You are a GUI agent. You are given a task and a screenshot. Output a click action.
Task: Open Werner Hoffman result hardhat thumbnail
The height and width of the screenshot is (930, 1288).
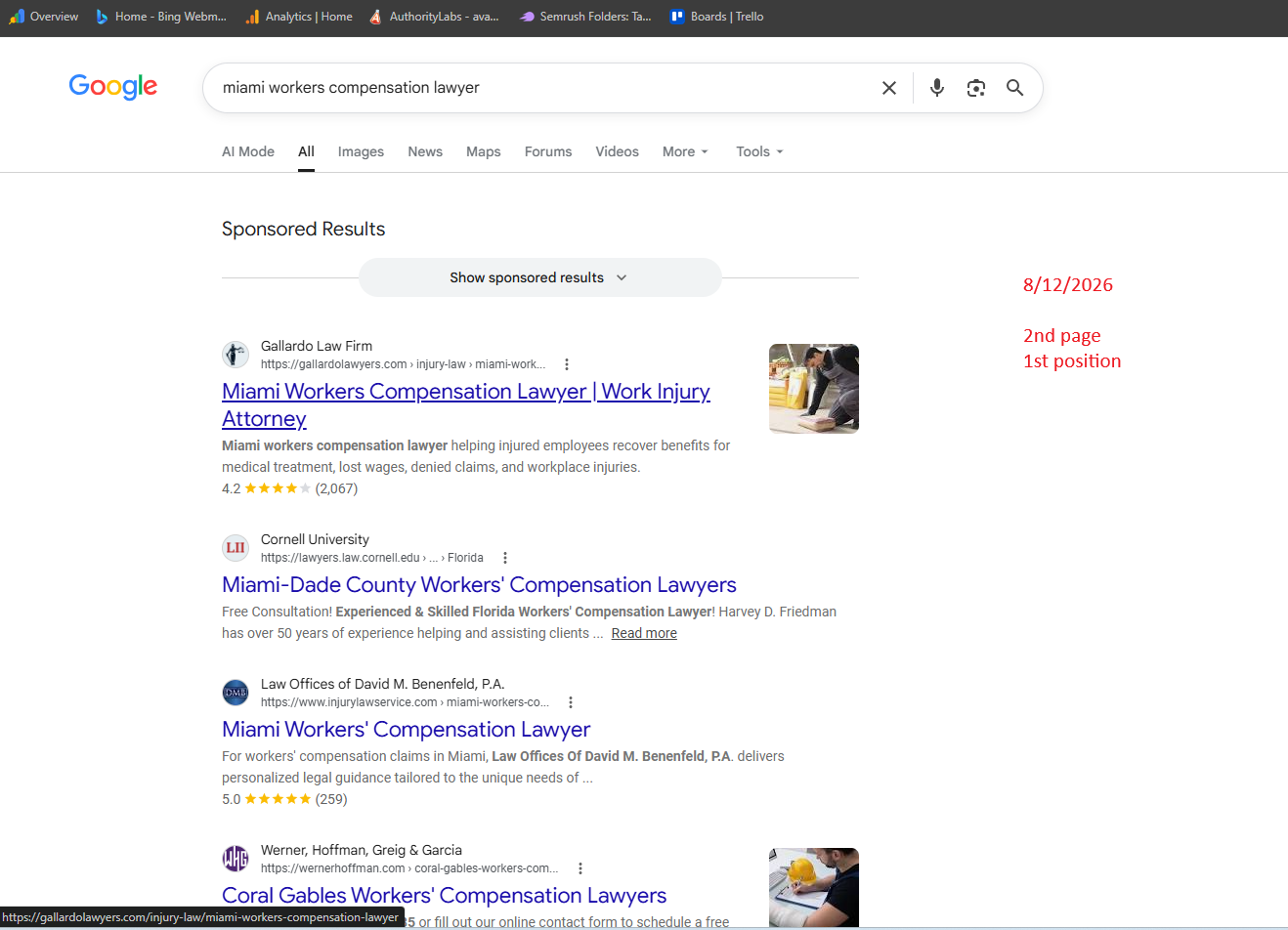(814, 887)
